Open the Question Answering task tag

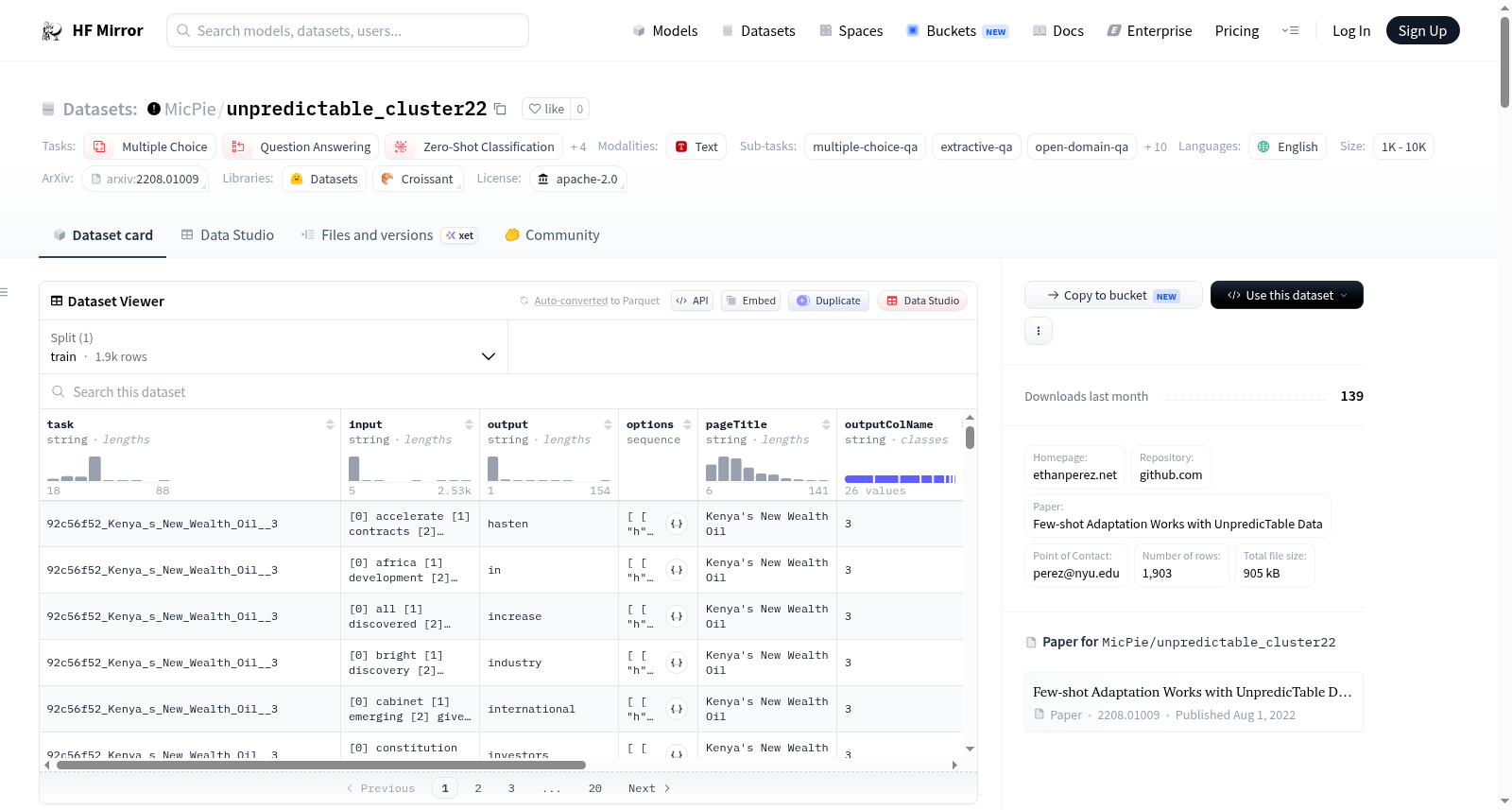(x=301, y=146)
